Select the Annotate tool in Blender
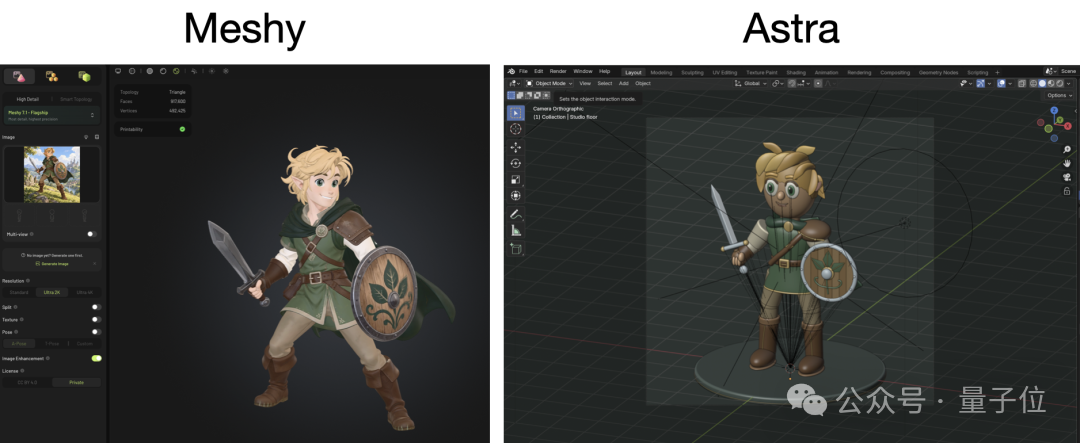The height and width of the screenshot is (443, 1080). pos(515,214)
